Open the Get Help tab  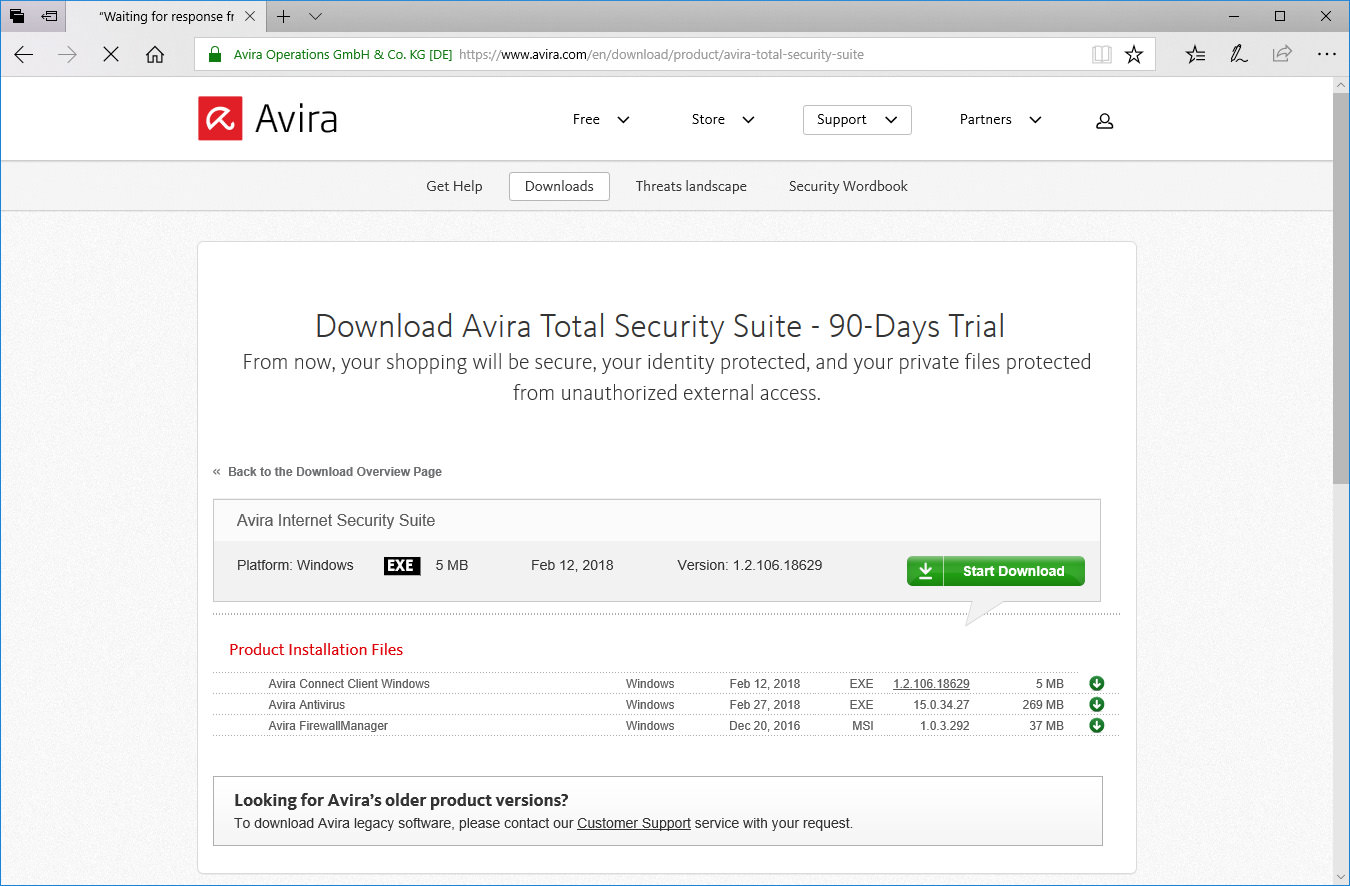pyautogui.click(x=454, y=186)
